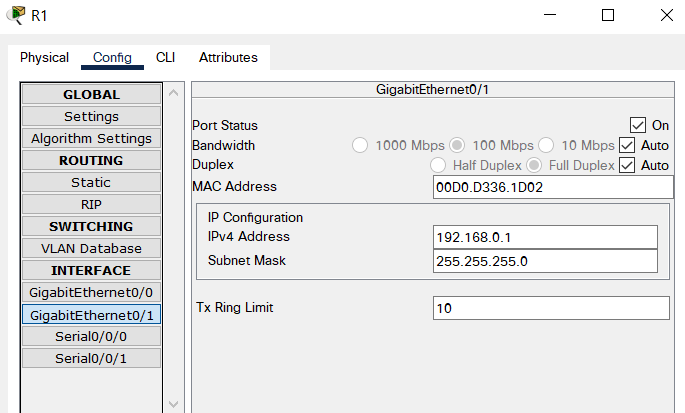The width and height of the screenshot is (685, 413).
Task: Click the Tx Ring Limit field
Action: (551, 308)
